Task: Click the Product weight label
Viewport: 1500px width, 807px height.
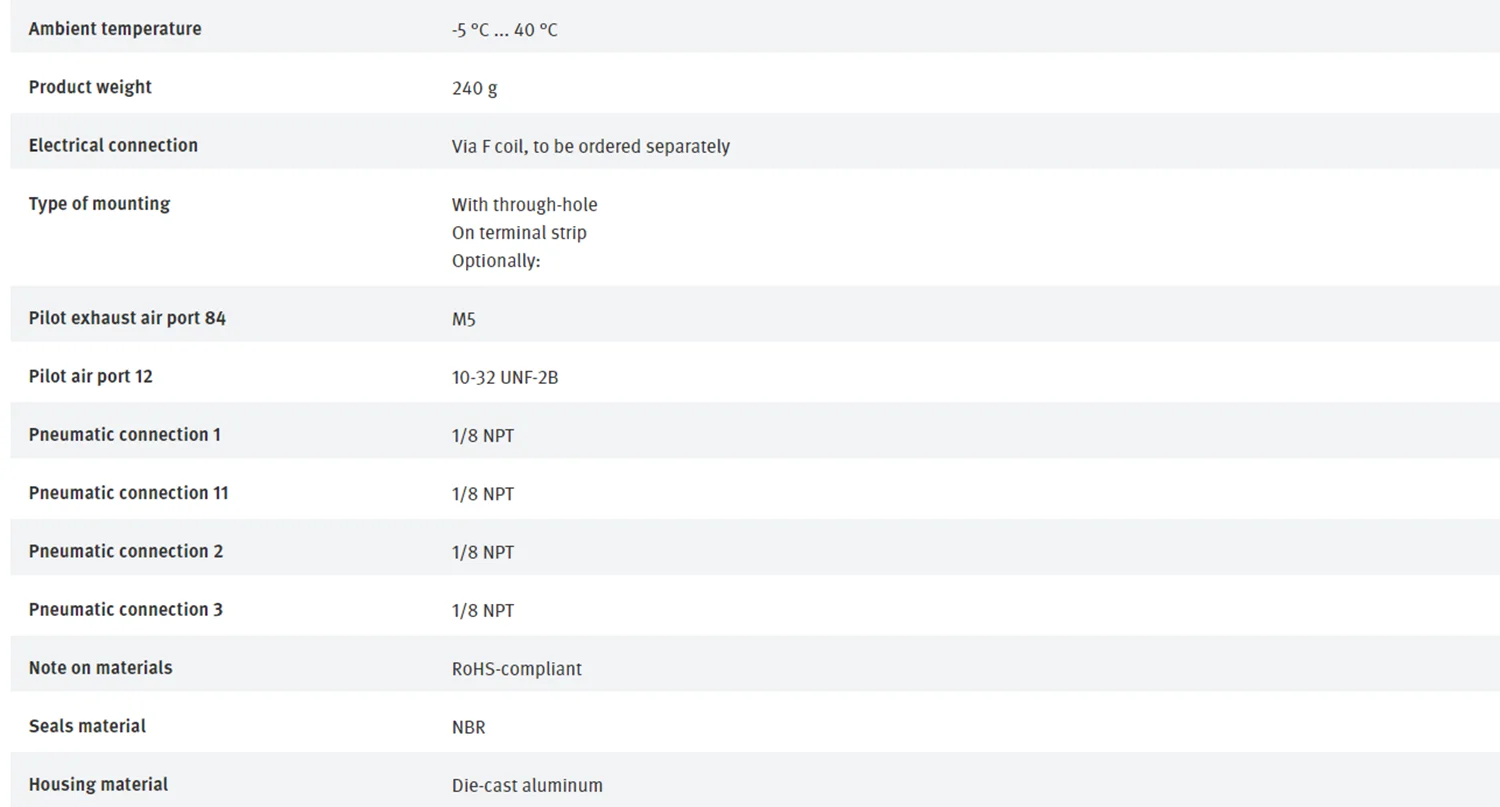Action: (90, 87)
